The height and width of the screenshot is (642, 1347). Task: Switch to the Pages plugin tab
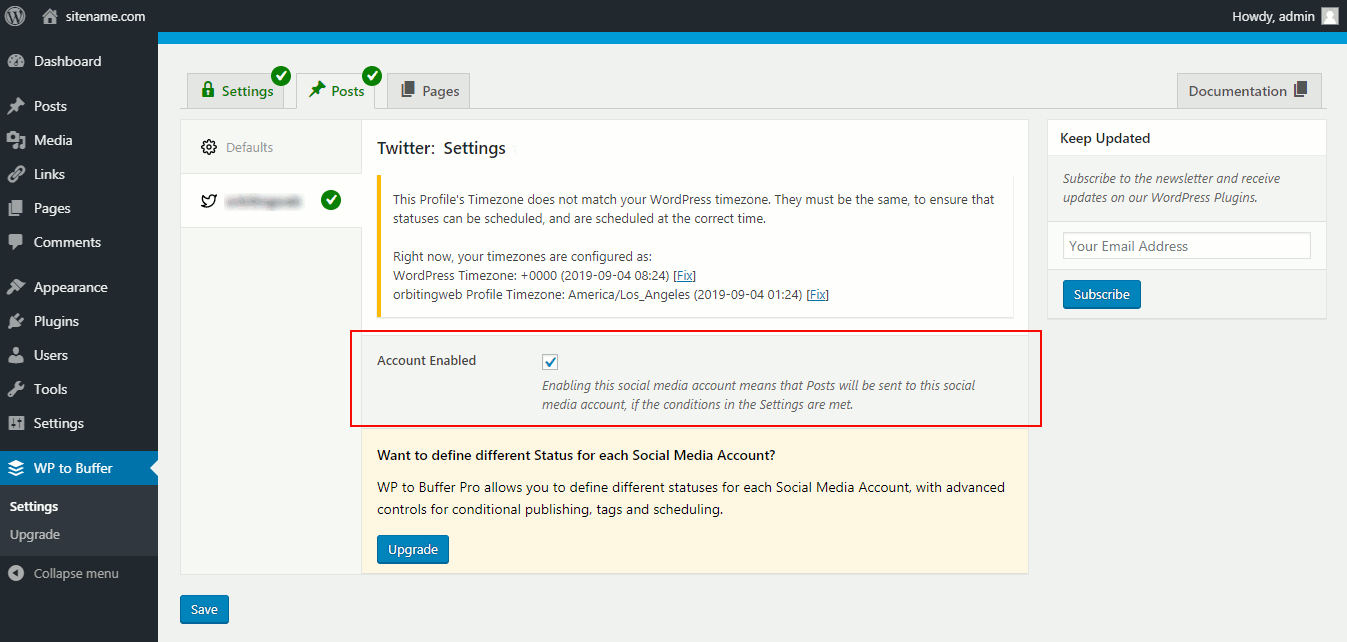coord(429,91)
